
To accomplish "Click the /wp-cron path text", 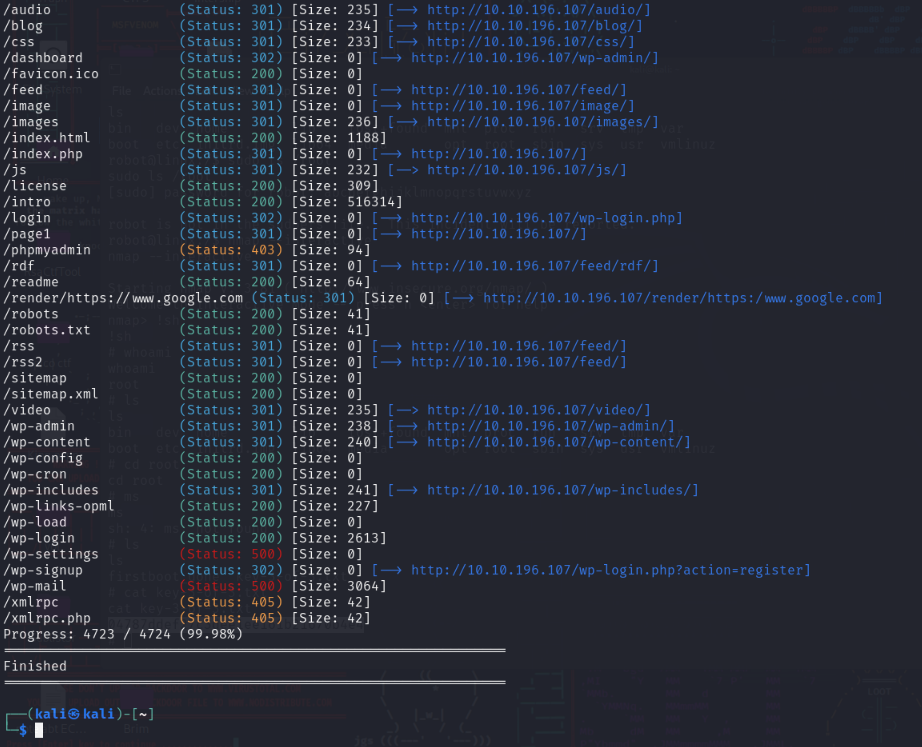I will point(35,474).
